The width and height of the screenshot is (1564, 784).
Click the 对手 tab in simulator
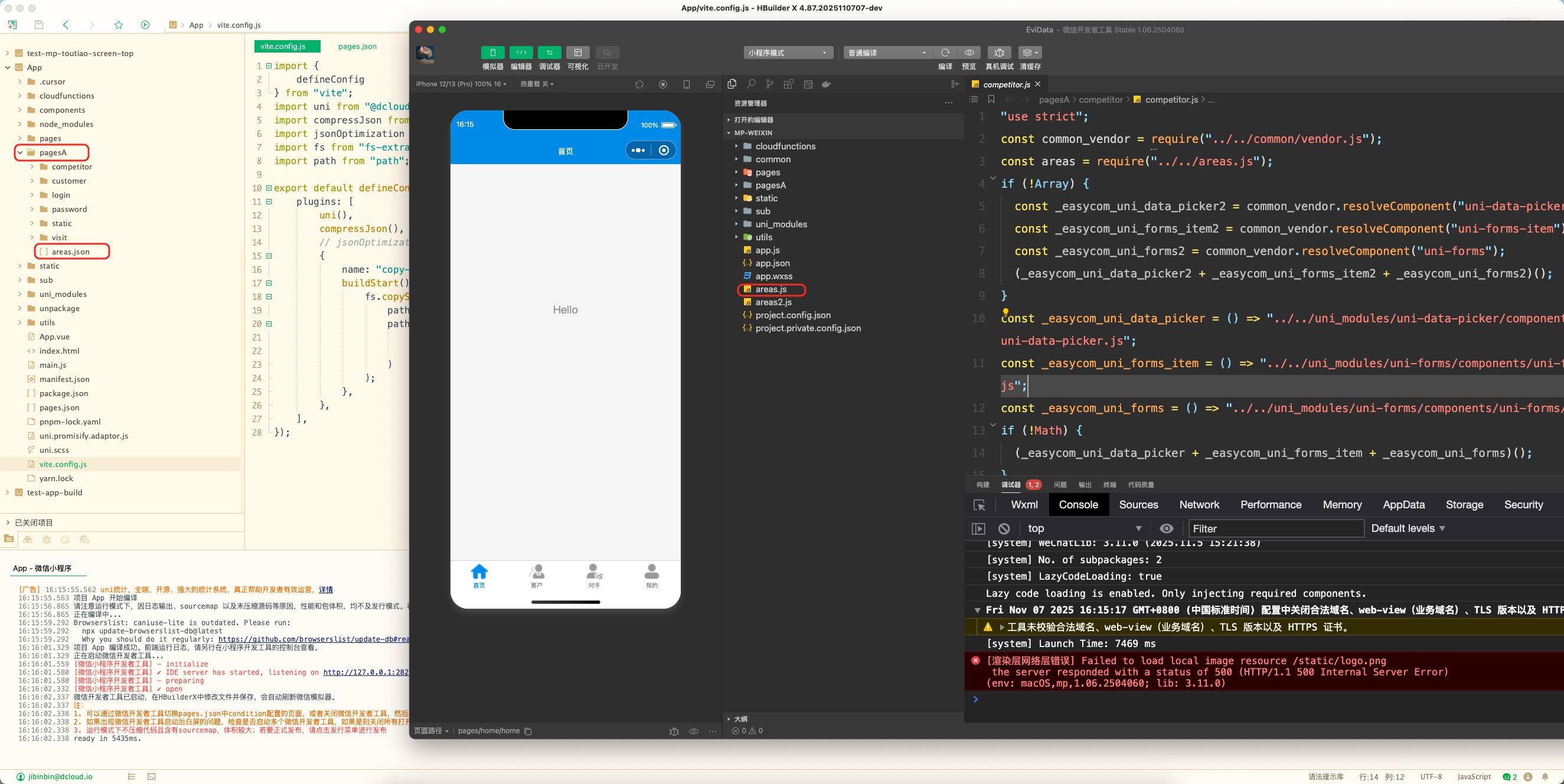[x=594, y=575]
